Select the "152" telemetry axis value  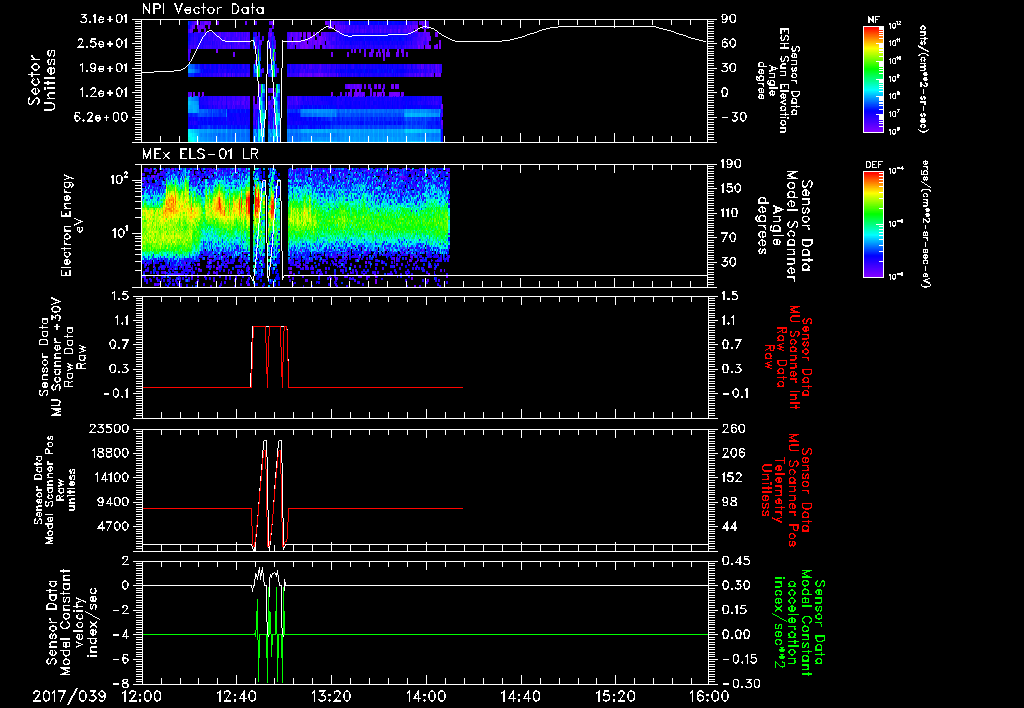(x=732, y=477)
